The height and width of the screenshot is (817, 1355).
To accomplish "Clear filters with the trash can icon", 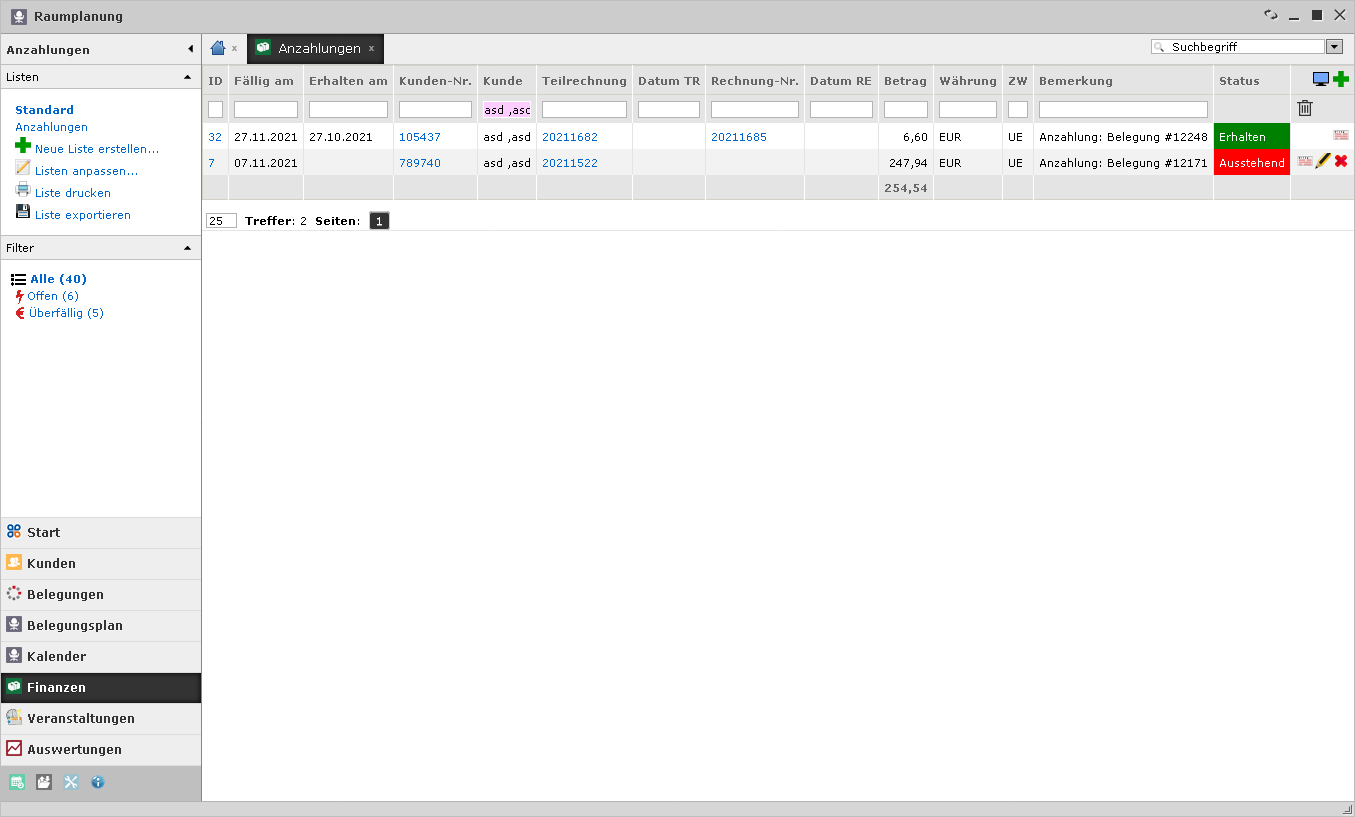I will (x=1305, y=108).
